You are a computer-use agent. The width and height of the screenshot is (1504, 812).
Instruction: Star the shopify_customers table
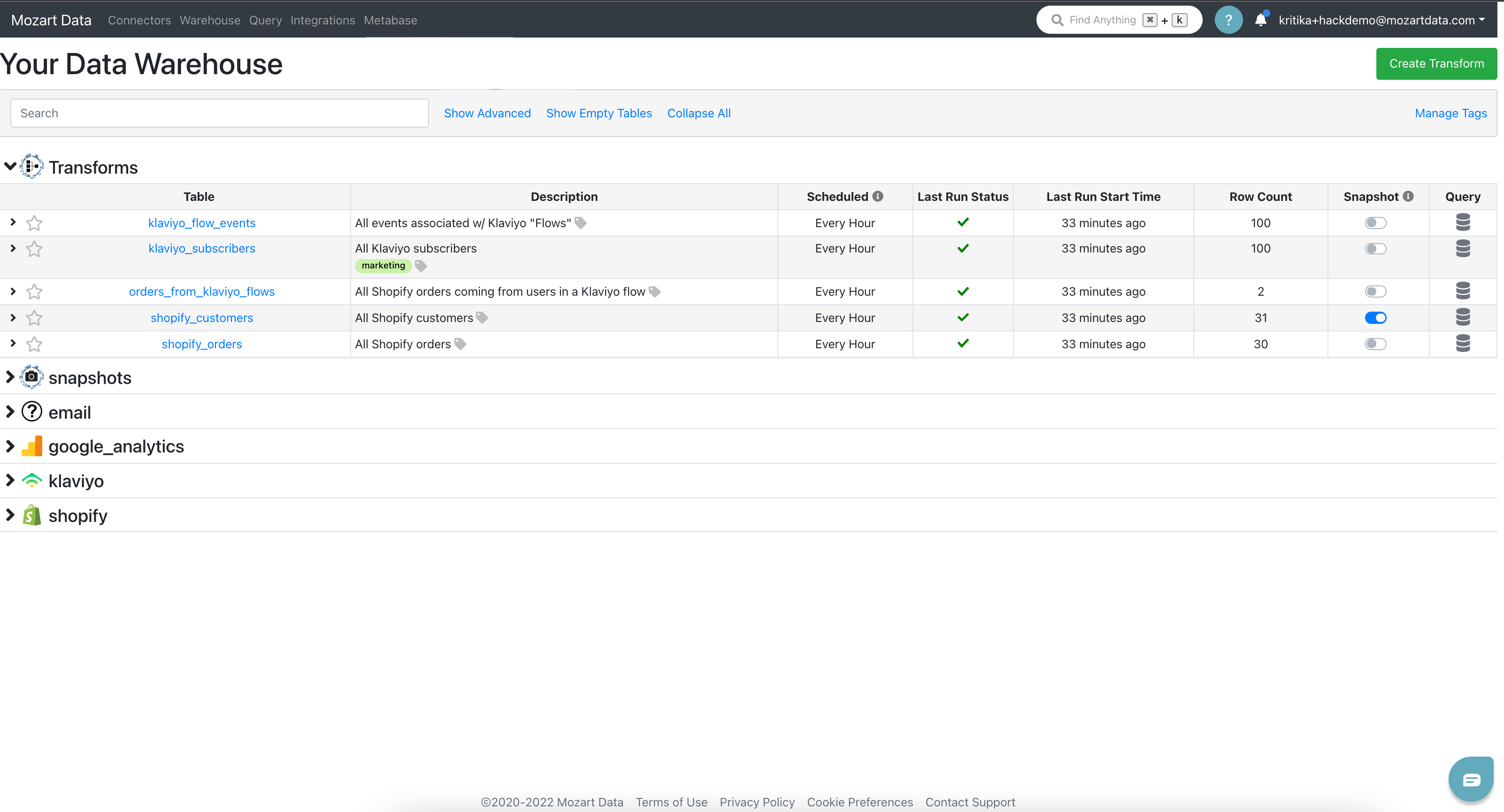click(34, 318)
